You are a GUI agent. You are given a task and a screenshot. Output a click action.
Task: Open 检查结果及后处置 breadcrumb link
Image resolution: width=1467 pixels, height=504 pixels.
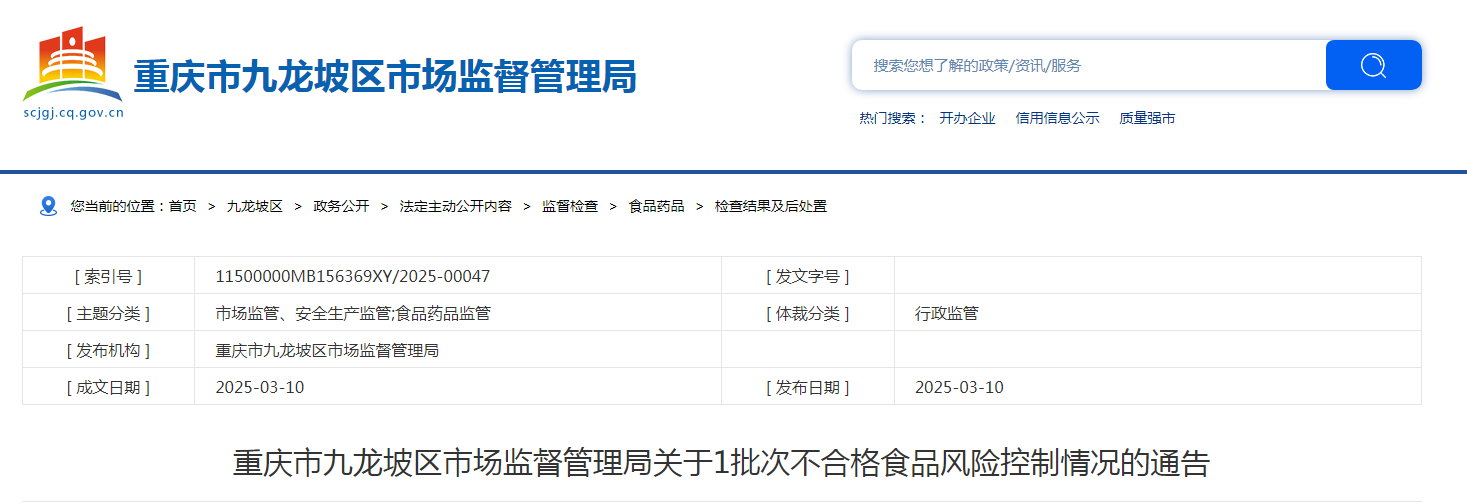pos(771,206)
